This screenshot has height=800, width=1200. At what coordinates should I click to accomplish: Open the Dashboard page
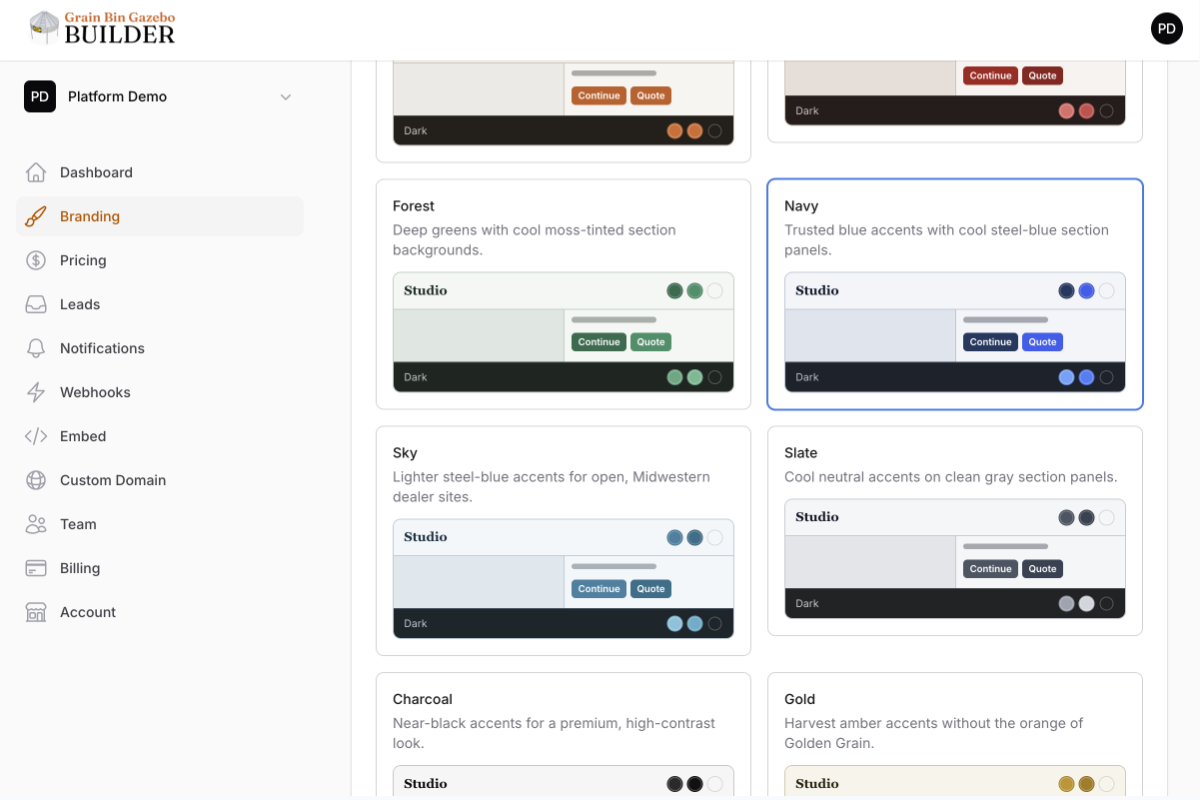coord(160,172)
